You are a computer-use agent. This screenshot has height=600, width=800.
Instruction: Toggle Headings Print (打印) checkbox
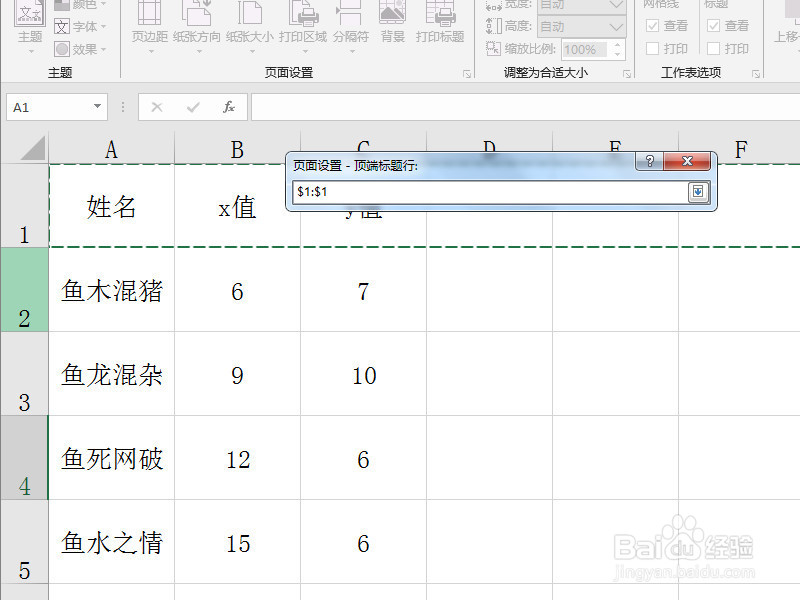713,48
